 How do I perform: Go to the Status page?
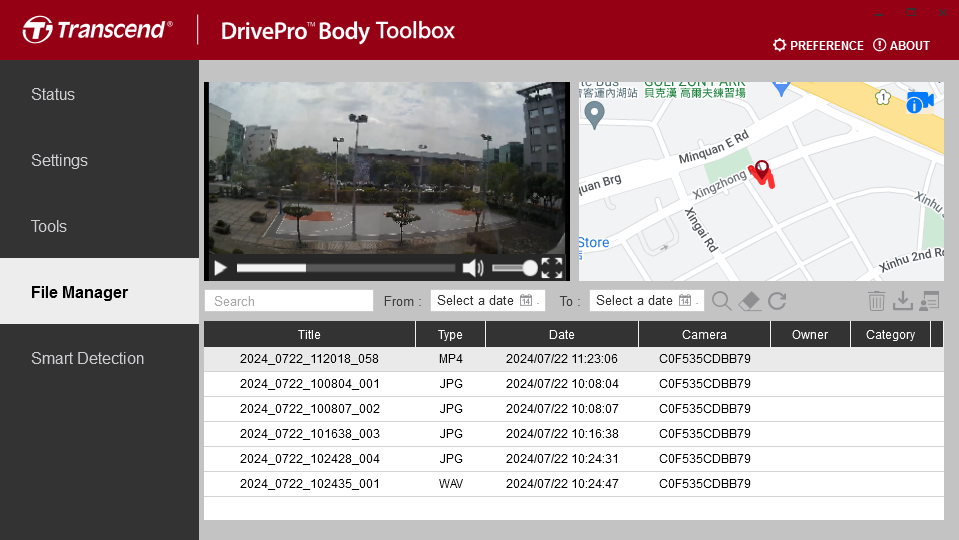point(53,94)
